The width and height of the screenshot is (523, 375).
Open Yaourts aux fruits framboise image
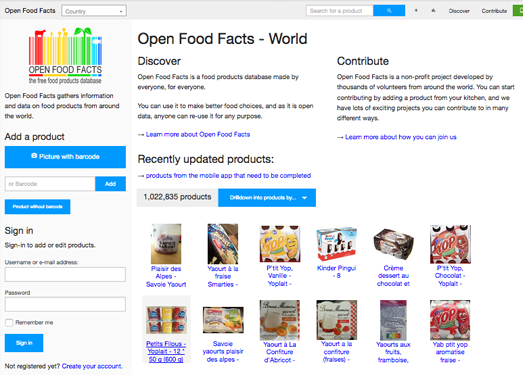393,320
